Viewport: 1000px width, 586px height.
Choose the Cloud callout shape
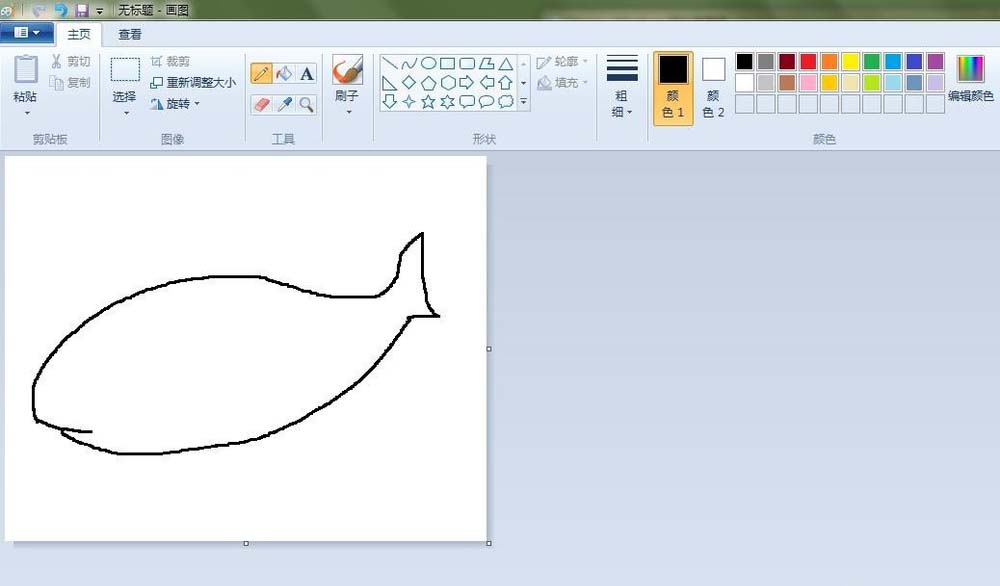[x=506, y=101]
